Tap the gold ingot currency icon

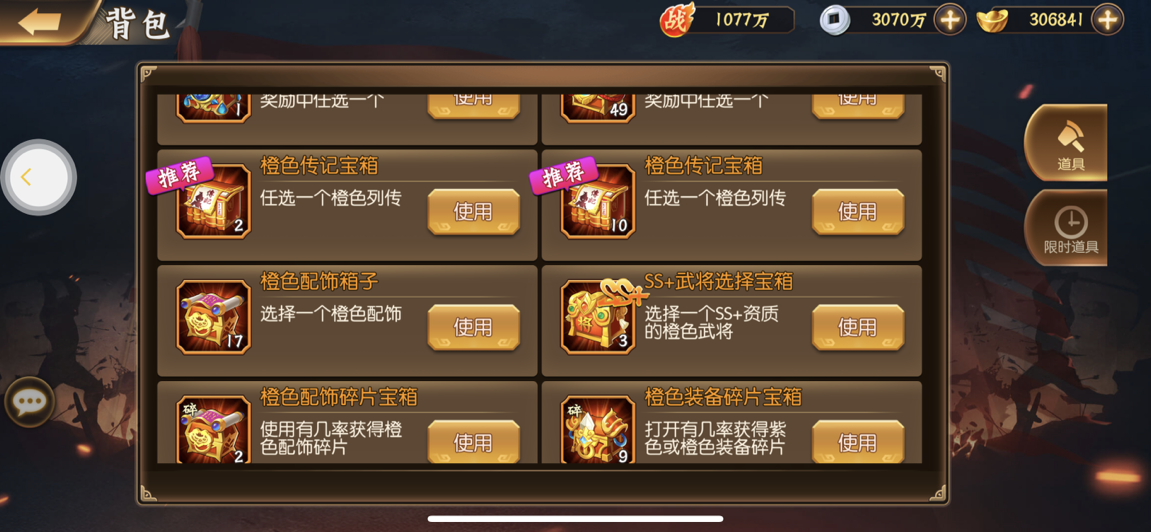tap(992, 21)
